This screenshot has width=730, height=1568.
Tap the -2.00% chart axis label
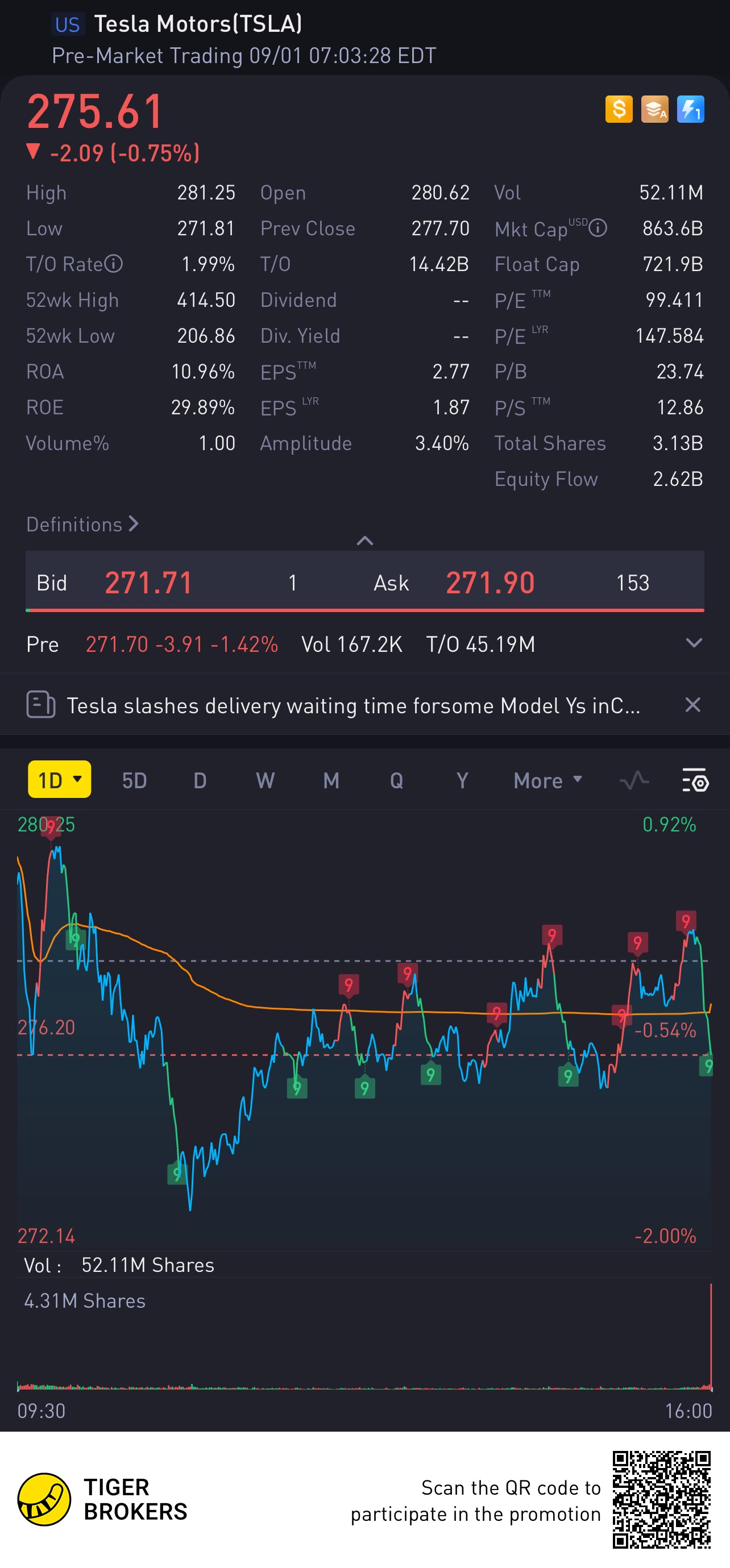[665, 1236]
